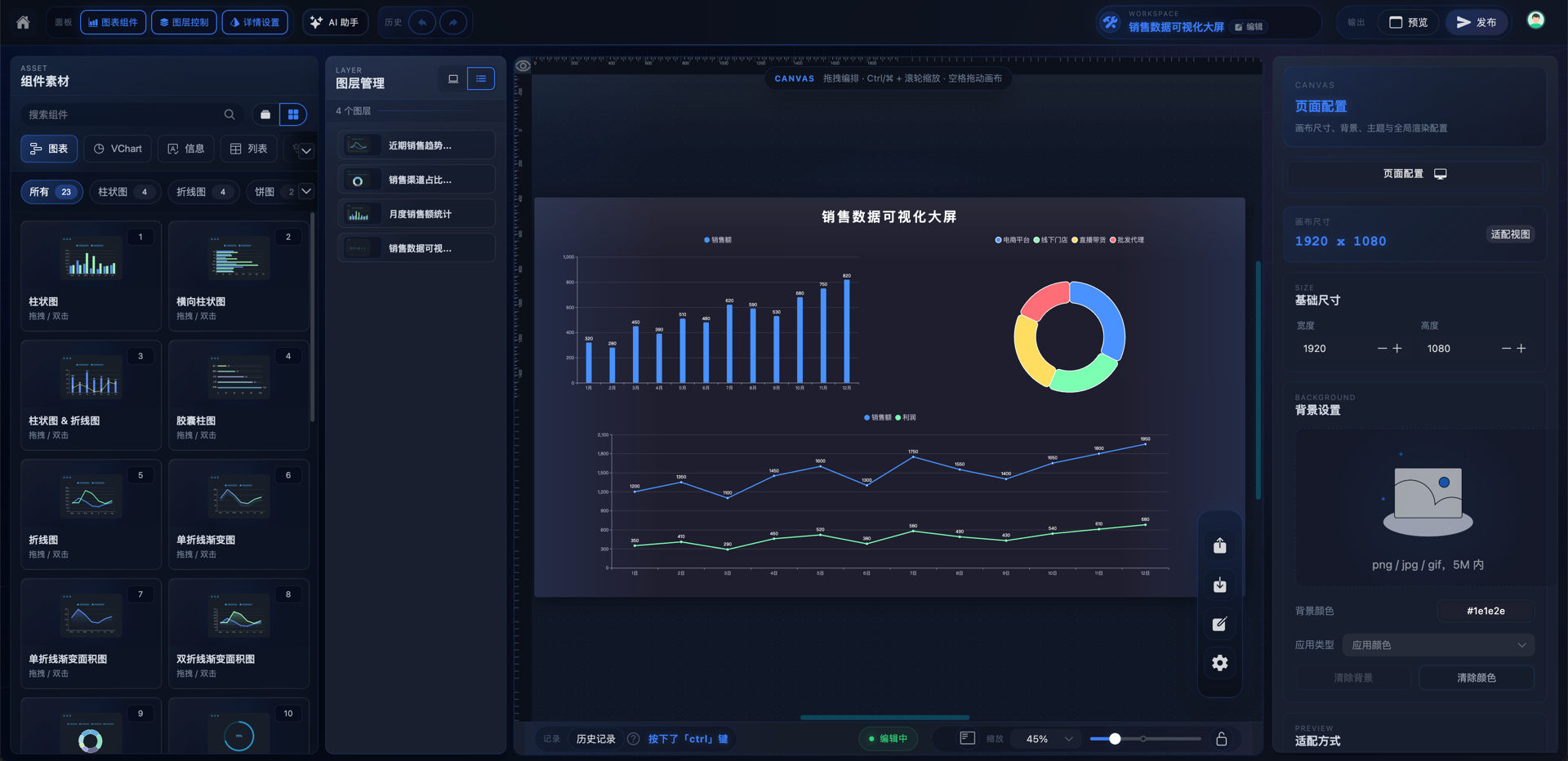The height and width of the screenshot is (761, 1568).
Task: Click the floating upload export icon
Action: (1219, 545)
